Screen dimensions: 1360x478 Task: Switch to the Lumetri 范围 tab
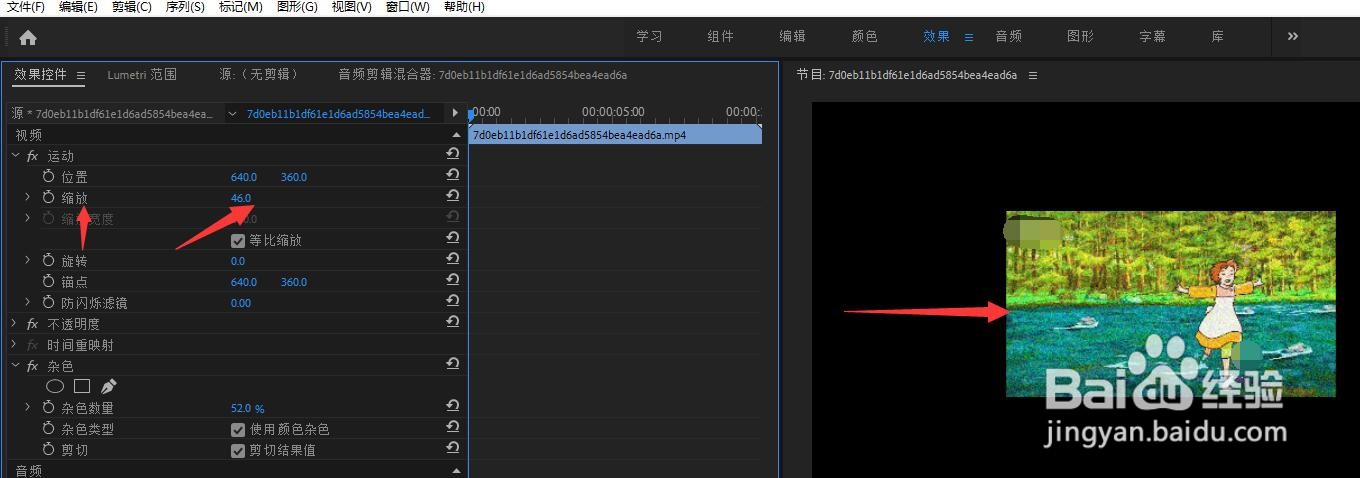142,74
